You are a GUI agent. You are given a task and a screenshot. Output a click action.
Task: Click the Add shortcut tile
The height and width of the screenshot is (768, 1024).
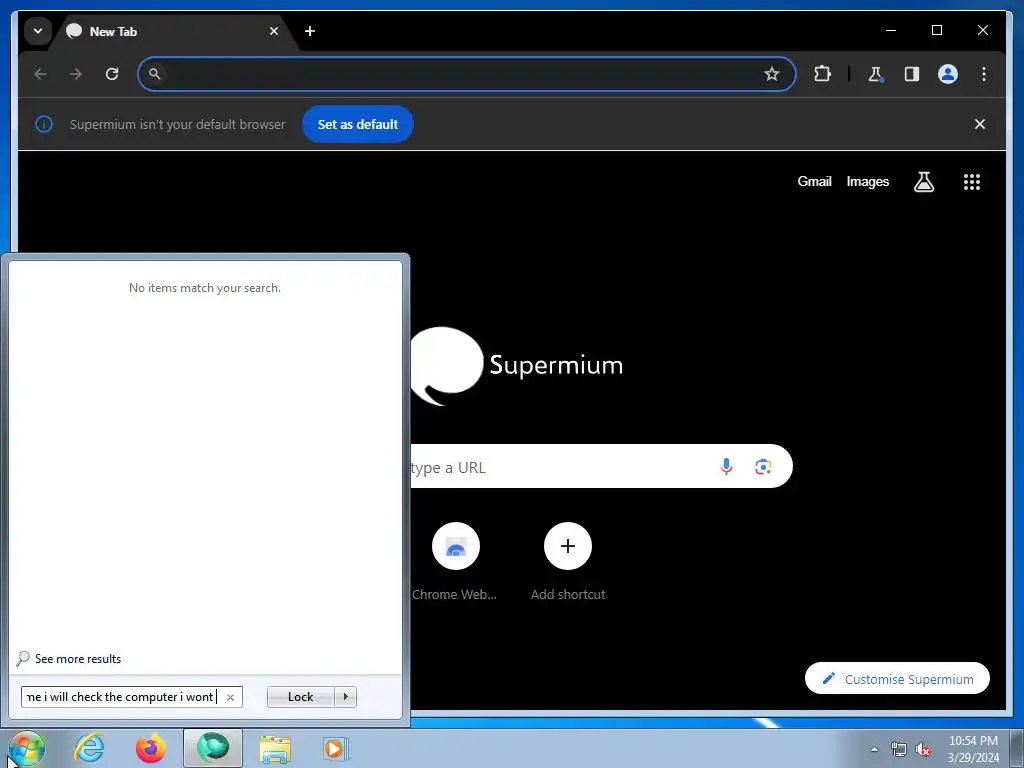click(x=568, y=562)
